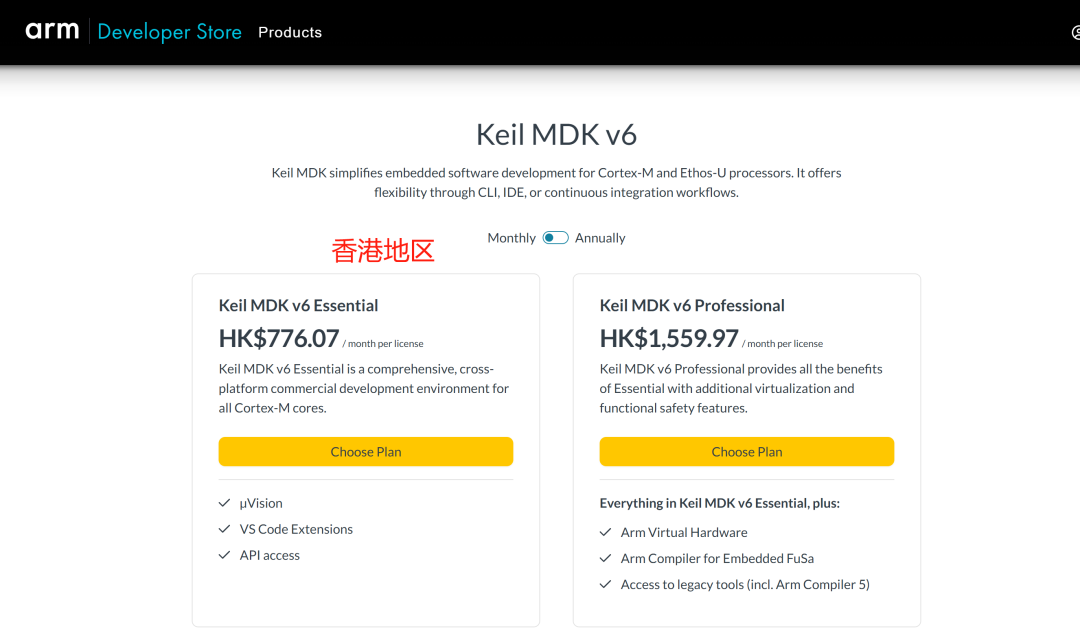Click the Keil MDK v6 page heading
This screenshot has width=1080, height=644.
(557, 134)
